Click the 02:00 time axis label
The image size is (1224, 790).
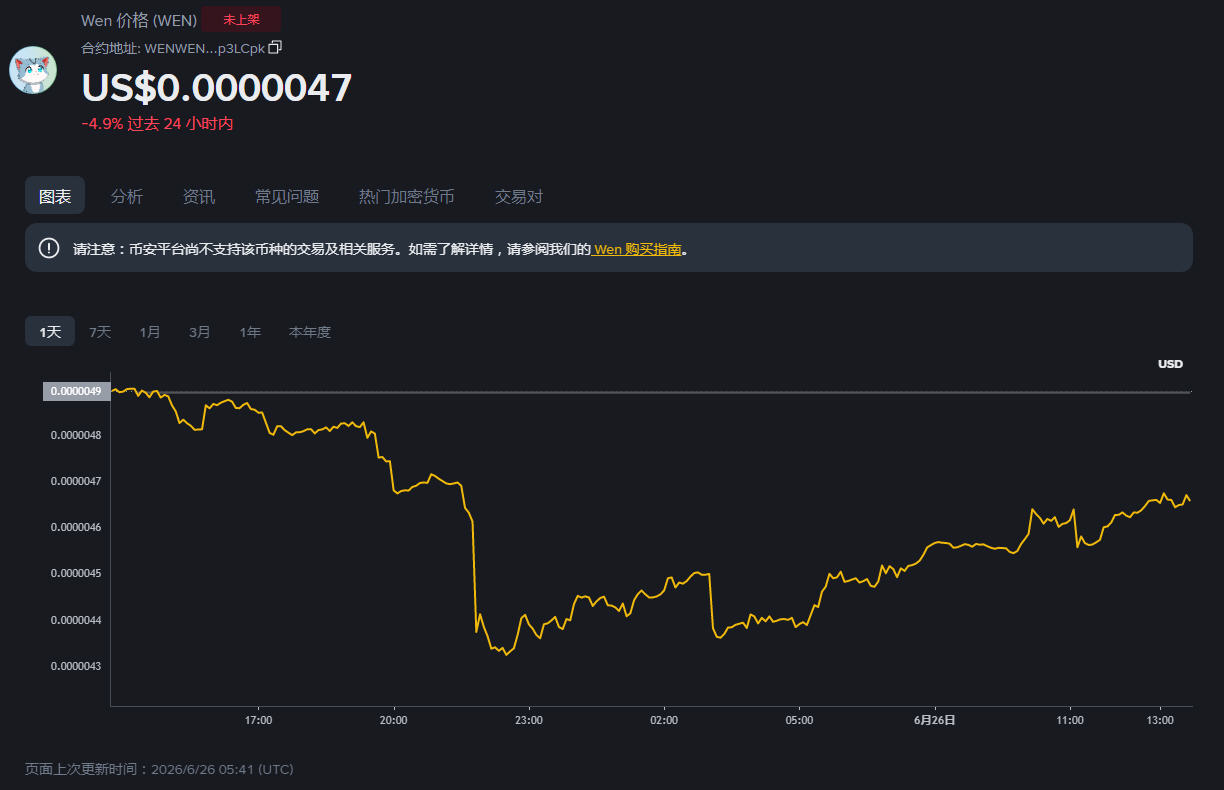click(x=664, y=720)
